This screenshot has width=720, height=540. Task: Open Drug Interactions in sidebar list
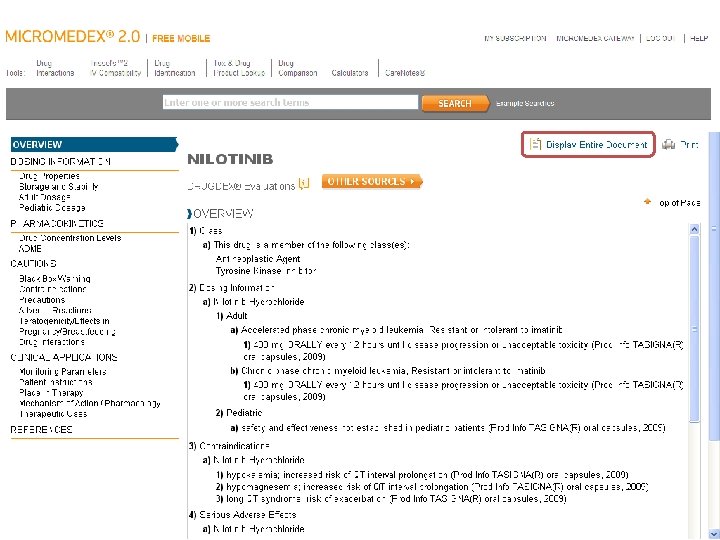coord(51,342)
